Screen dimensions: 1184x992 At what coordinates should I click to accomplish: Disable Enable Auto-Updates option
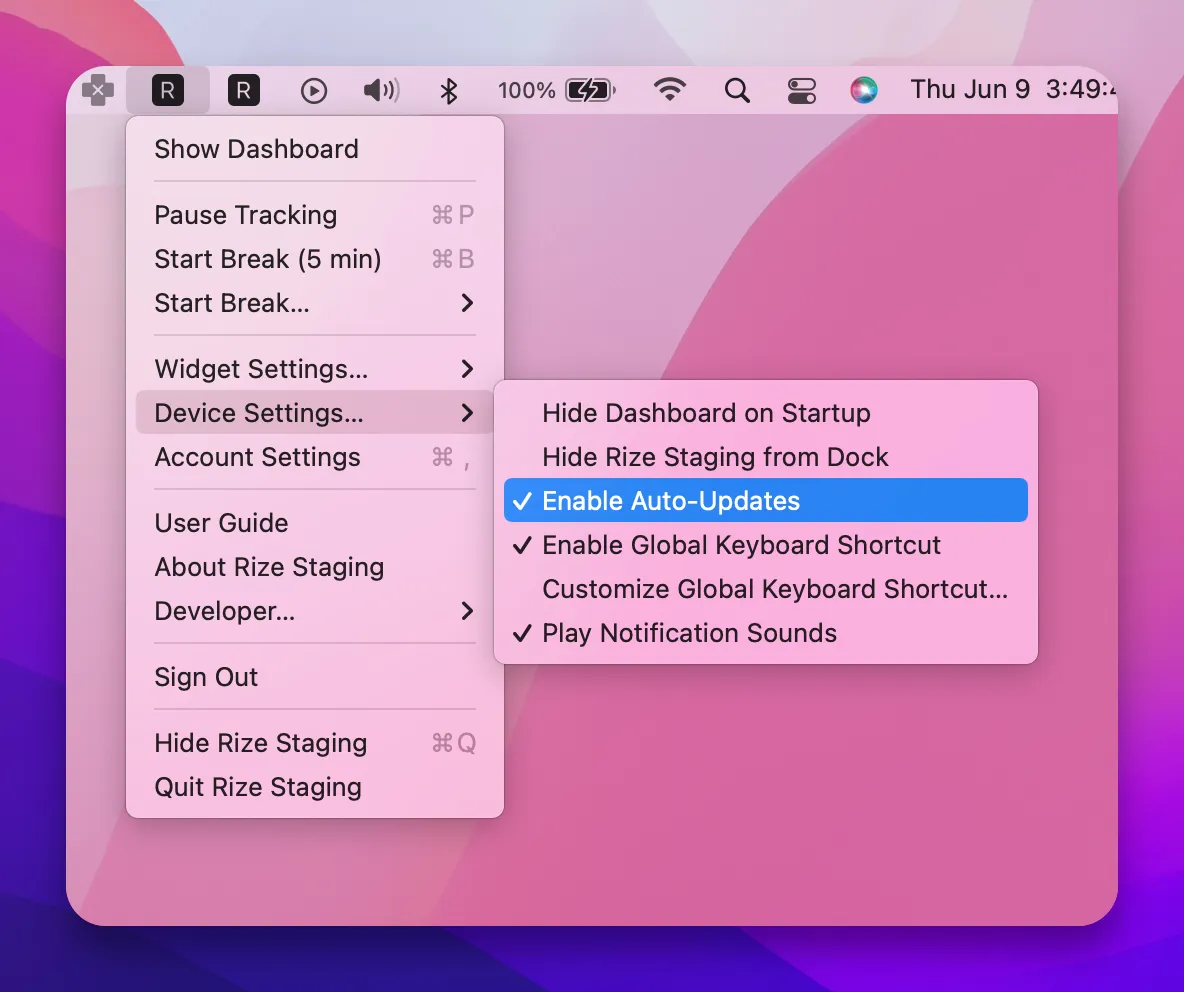point(766,501)
